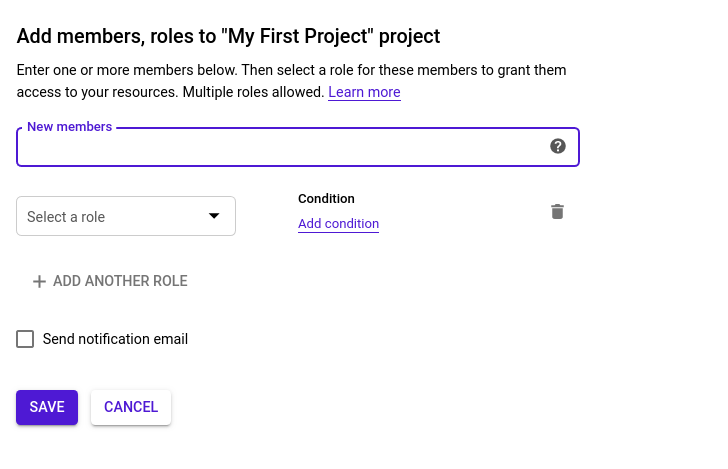
Task: Enable the Send notification email checkbox
Action: pos(25,339)
